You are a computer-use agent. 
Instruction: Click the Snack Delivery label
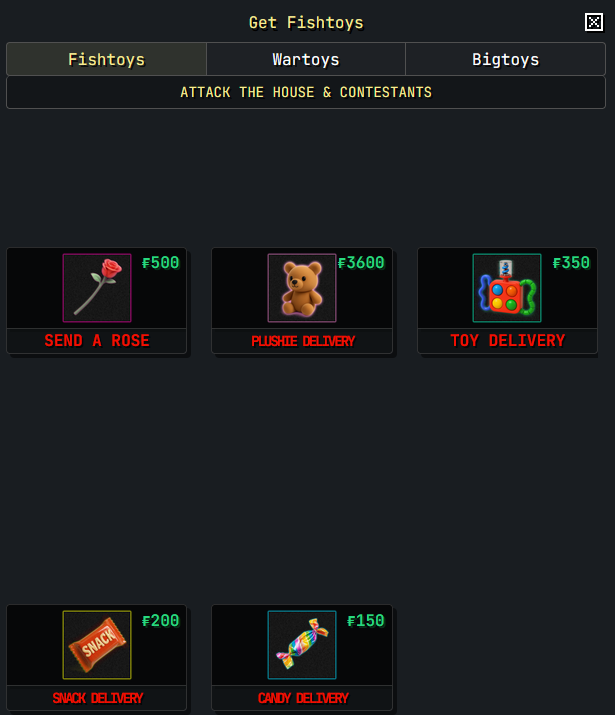(x=98, y=698)
